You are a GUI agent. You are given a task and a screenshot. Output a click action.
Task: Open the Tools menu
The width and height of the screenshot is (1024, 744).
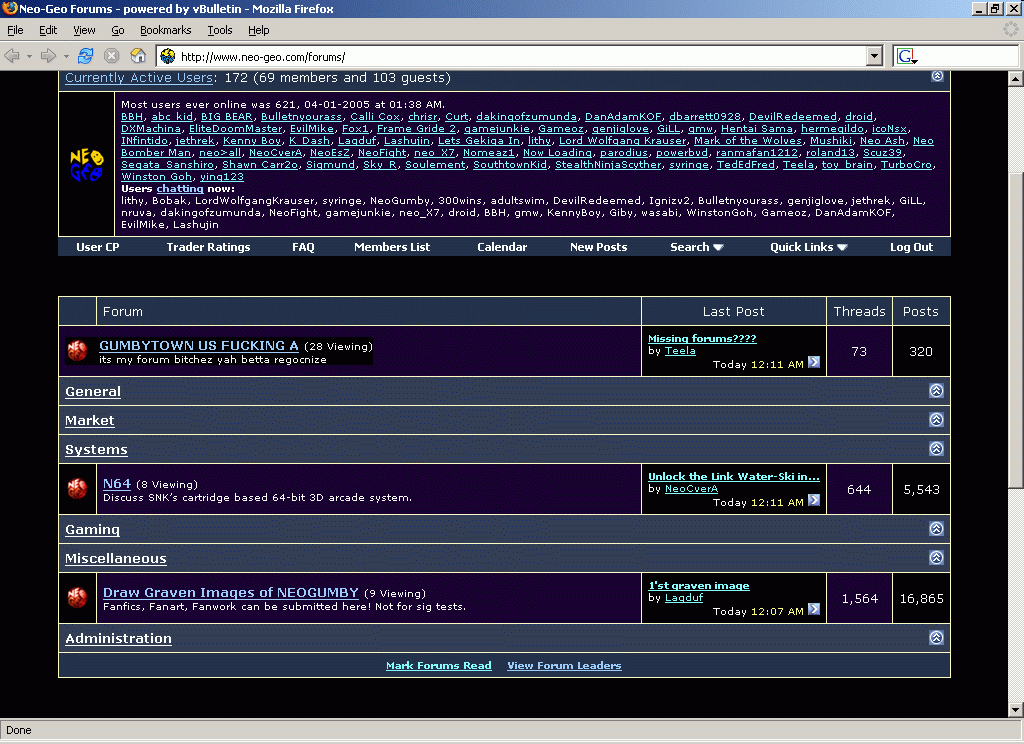coord(219,31)
